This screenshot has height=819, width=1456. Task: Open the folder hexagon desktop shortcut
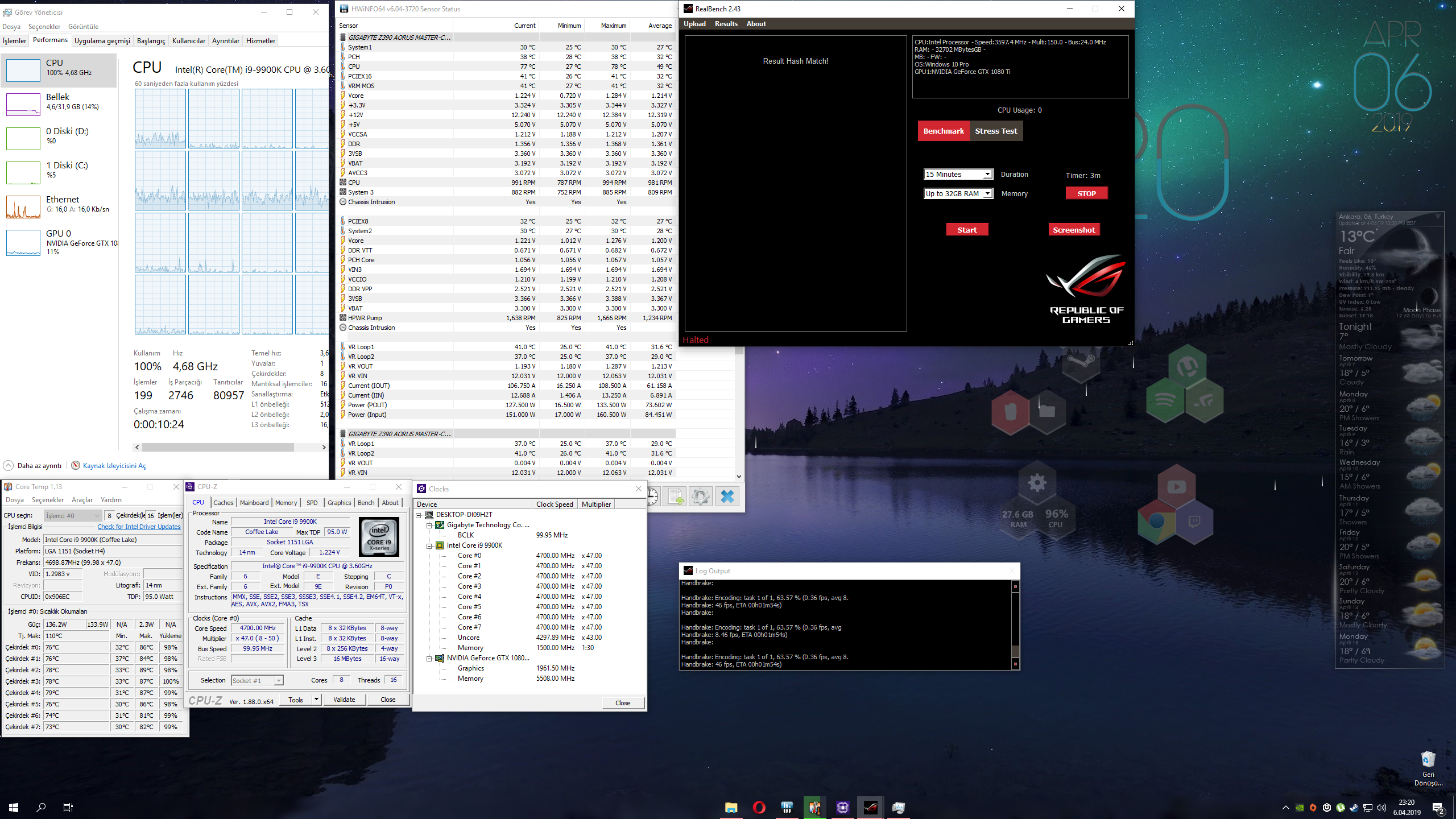[1047, 411]
